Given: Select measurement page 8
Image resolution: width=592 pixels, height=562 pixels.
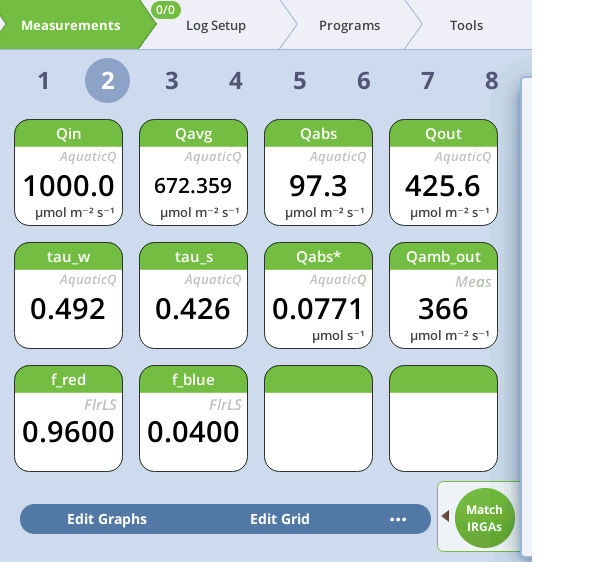Looking at the screenshot, I should (492, 81).
